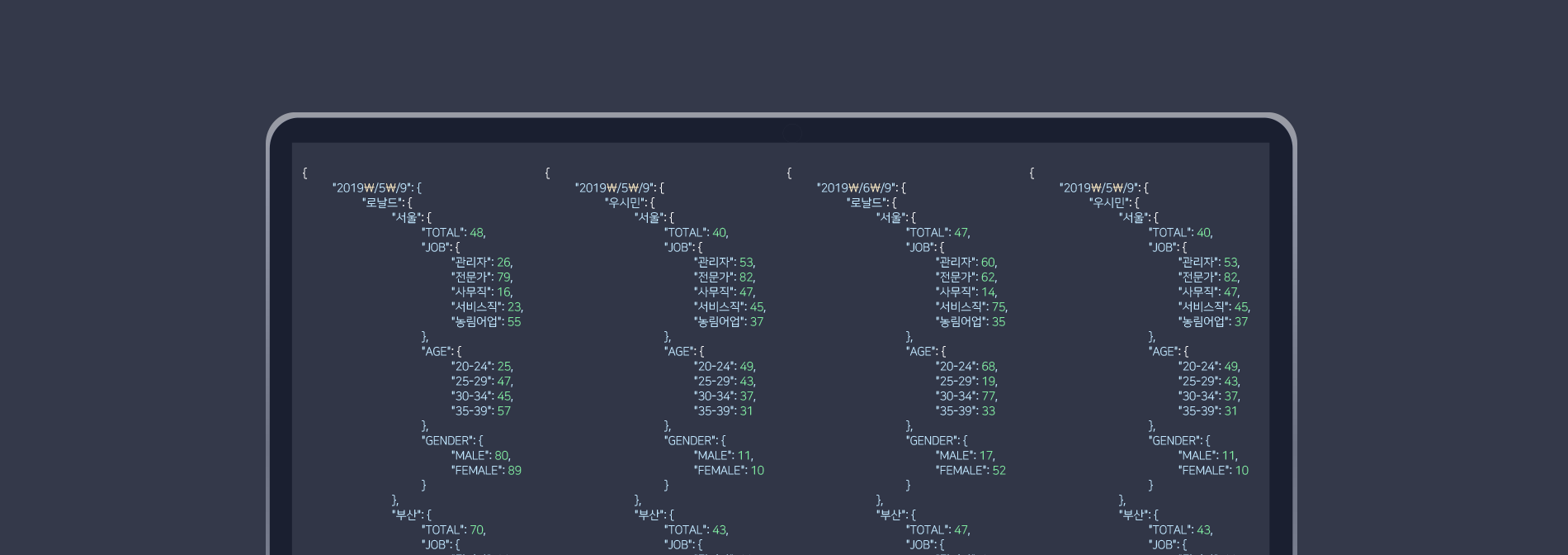
Task: Select the "전문가": 62 line
Action: pyautogui.click(x=966, y=277)
